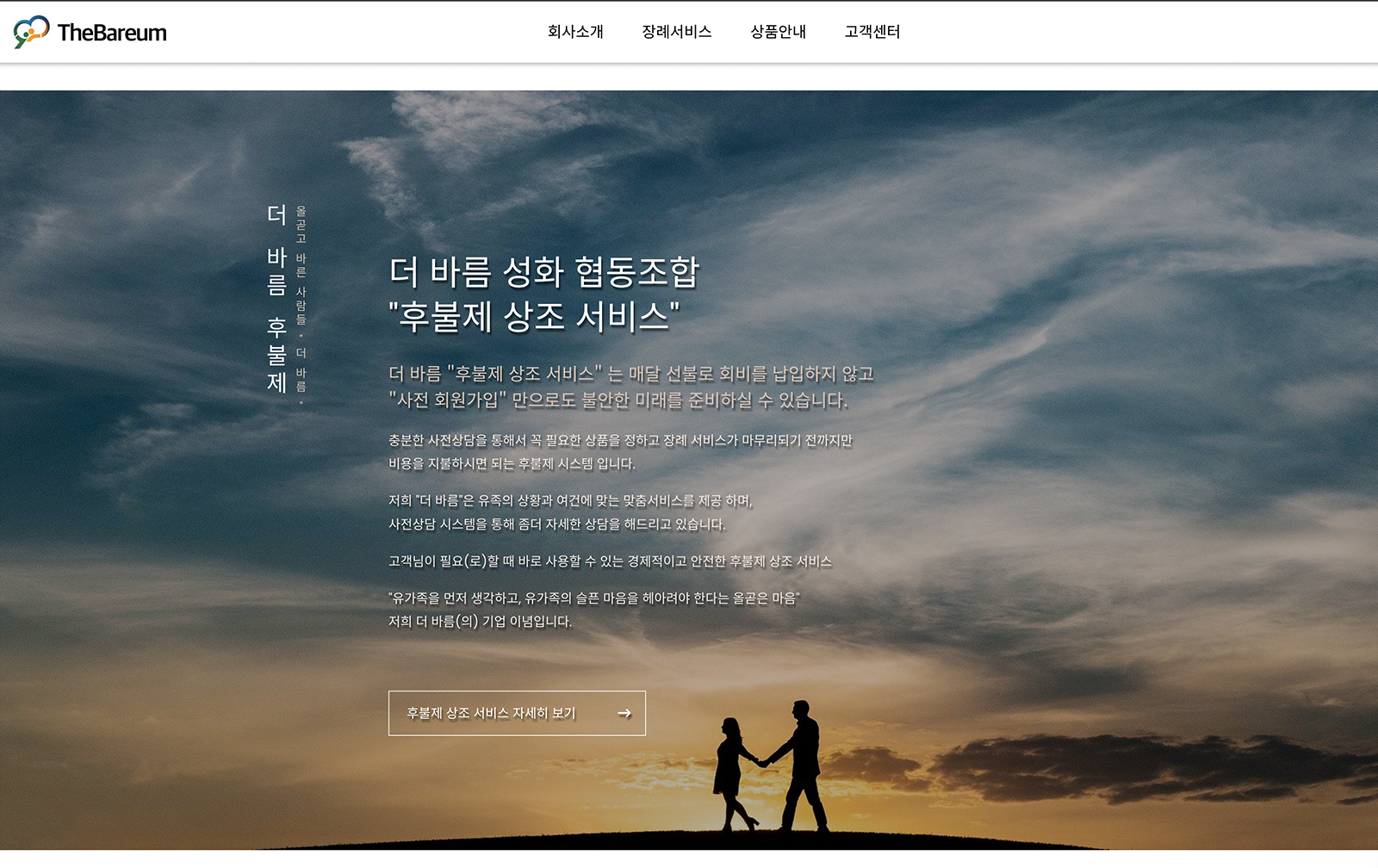This screenshot has height=868, width=1378.
Task: Click the 후불제 상조 서비스 자세히 보기 button
Action: click(x=517, y=713)
